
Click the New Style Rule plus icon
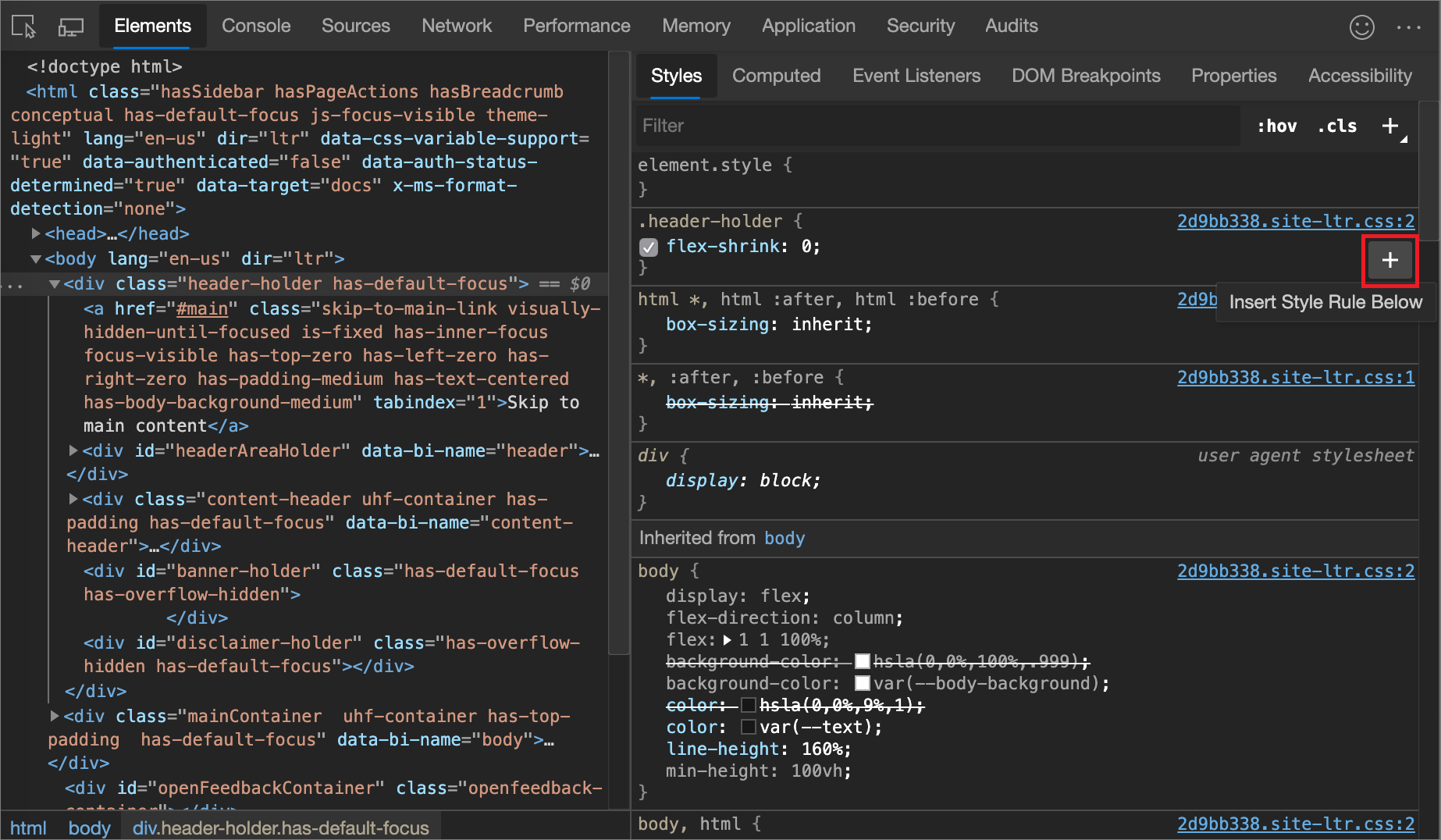click(x=1390, y=126)
